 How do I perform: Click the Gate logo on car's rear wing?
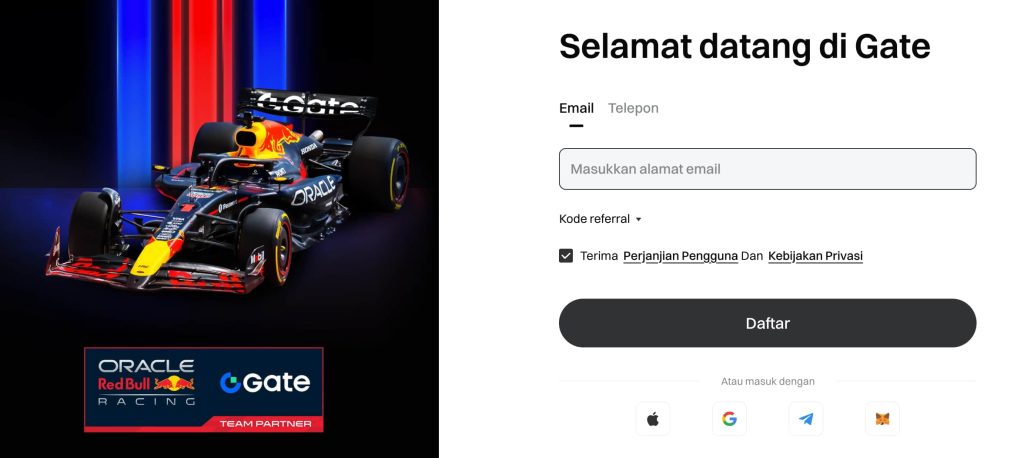point(307,103)
